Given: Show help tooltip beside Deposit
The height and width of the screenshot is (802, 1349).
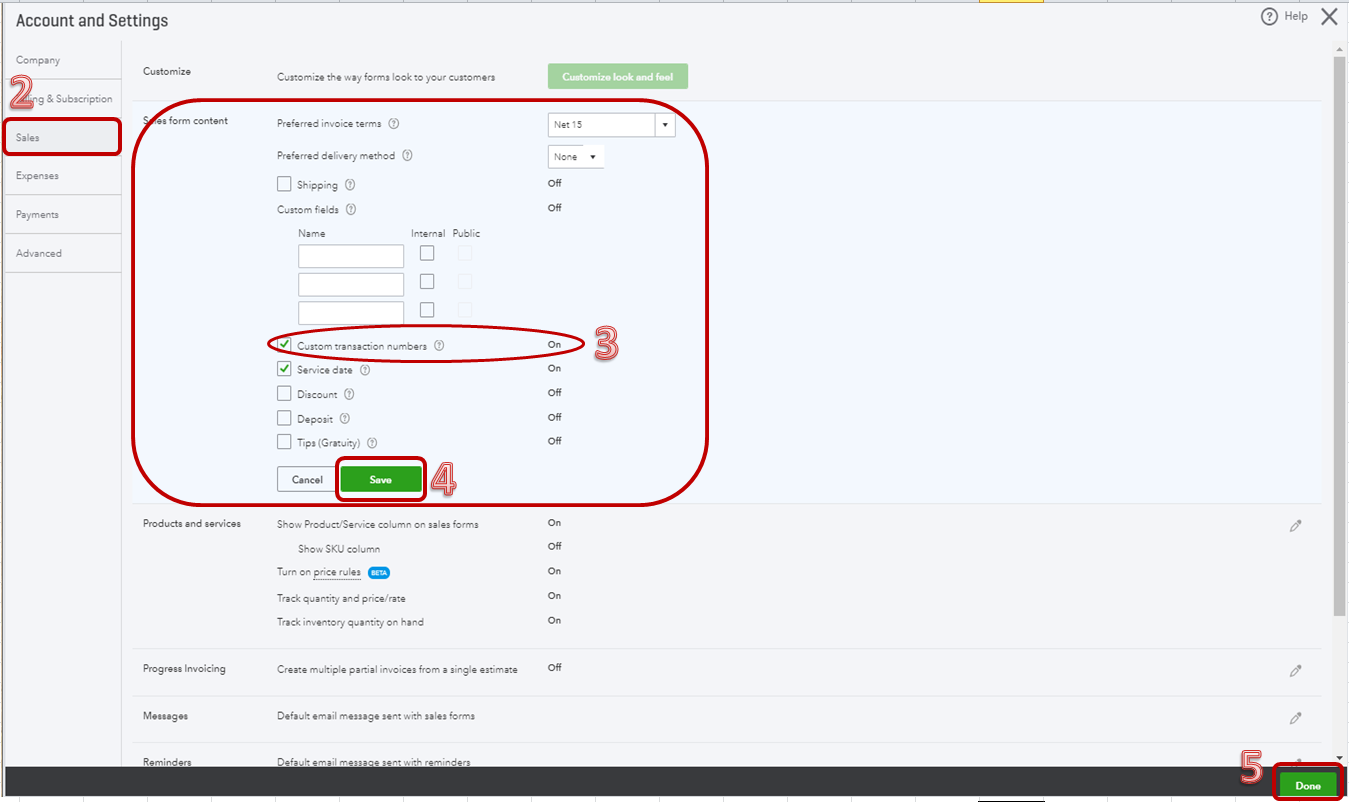Looking at the screenshot, I should pos(345,419).
